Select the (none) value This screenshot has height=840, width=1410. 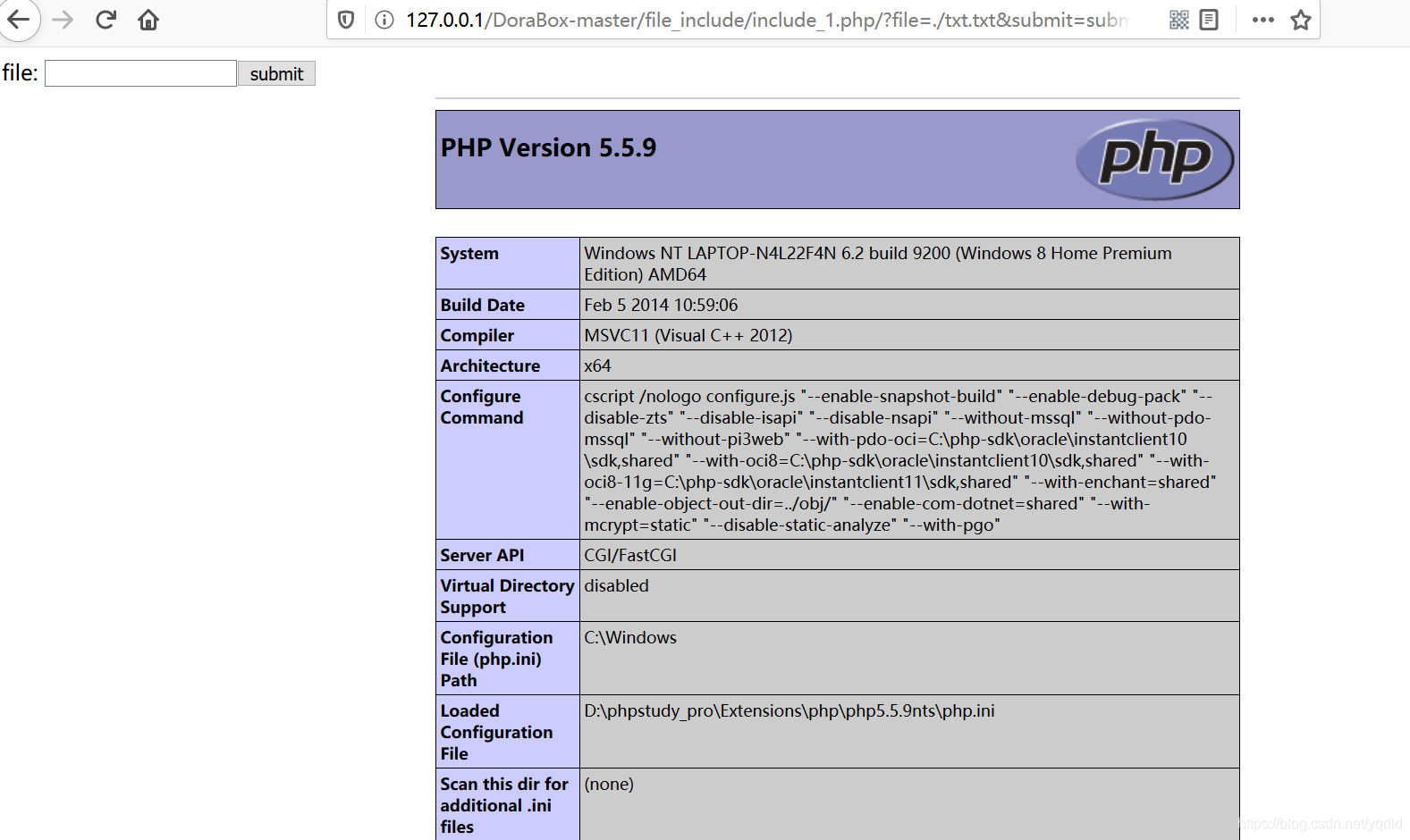click(609, 784)
